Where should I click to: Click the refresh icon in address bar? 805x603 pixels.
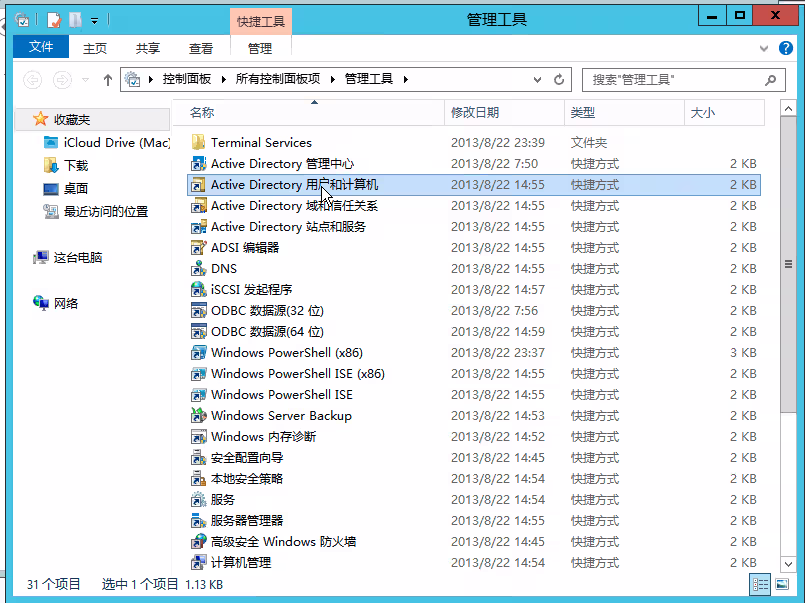click(x=559, y=80)
